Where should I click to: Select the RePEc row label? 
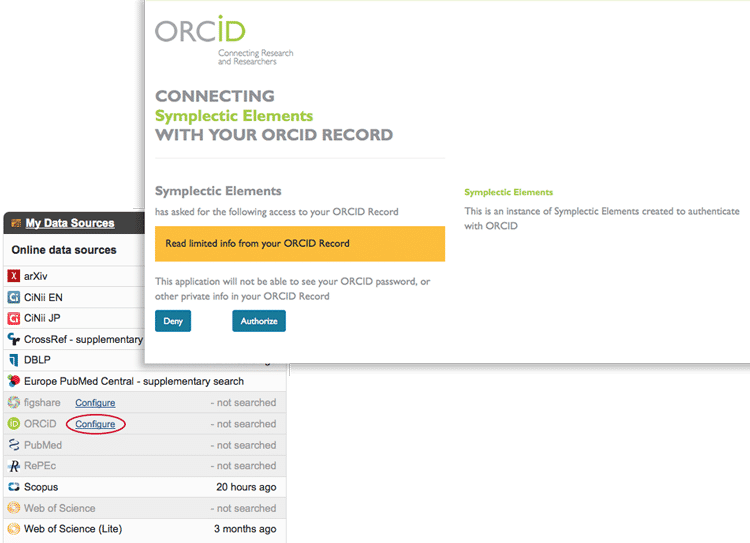coord(40,465)
